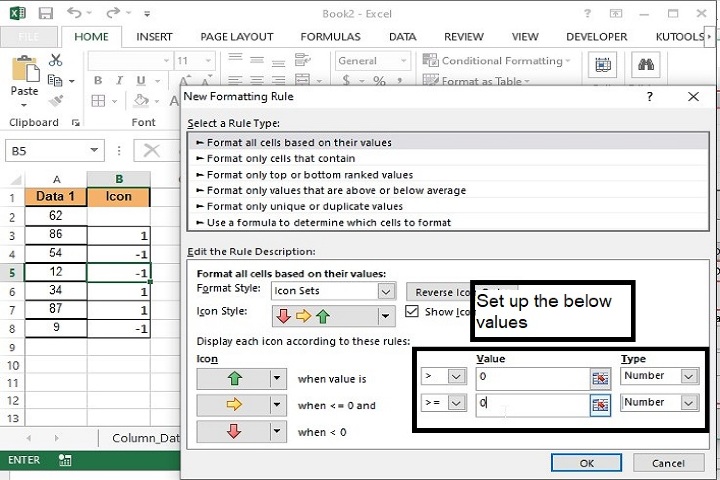This screenshot has height=480, width=720.
Task: Confirm the rule with OK
Action: click(x=586, y=463)
